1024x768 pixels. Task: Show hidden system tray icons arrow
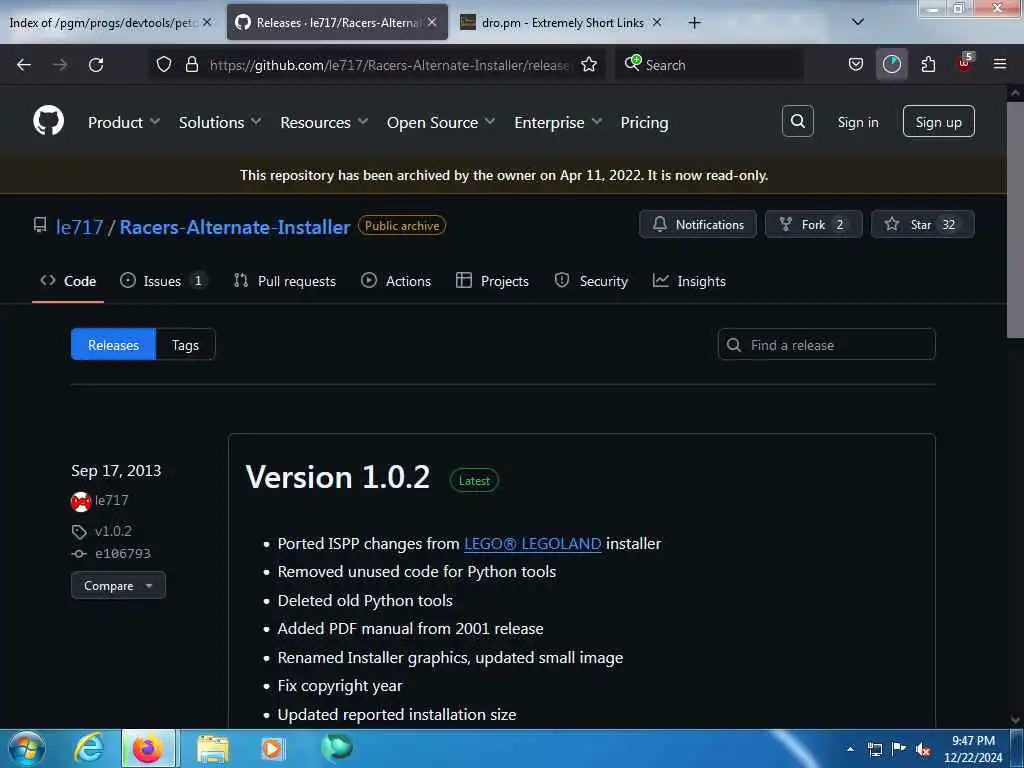(x=850, y=749)
